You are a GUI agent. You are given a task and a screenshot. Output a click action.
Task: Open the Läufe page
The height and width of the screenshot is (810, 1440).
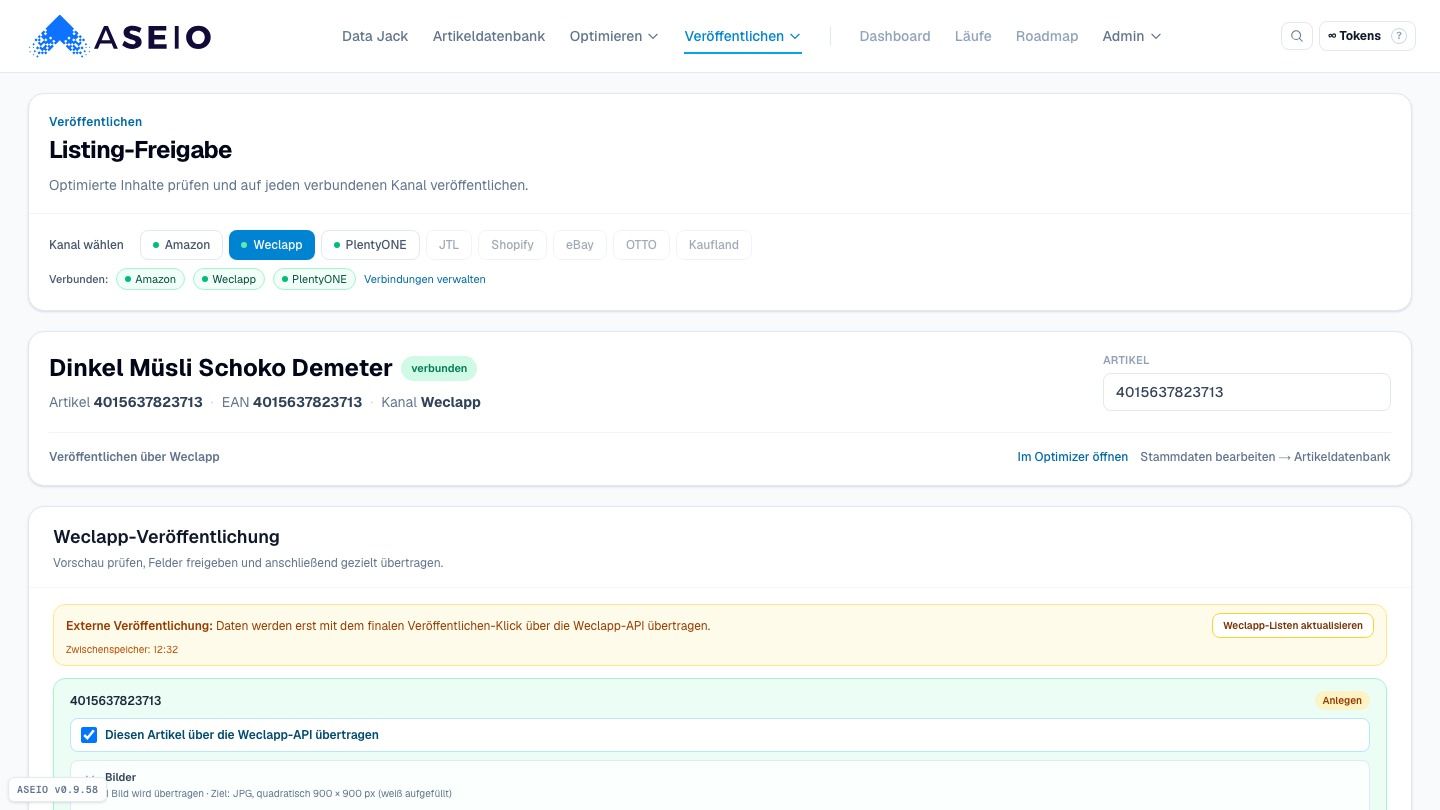[973, 36]
